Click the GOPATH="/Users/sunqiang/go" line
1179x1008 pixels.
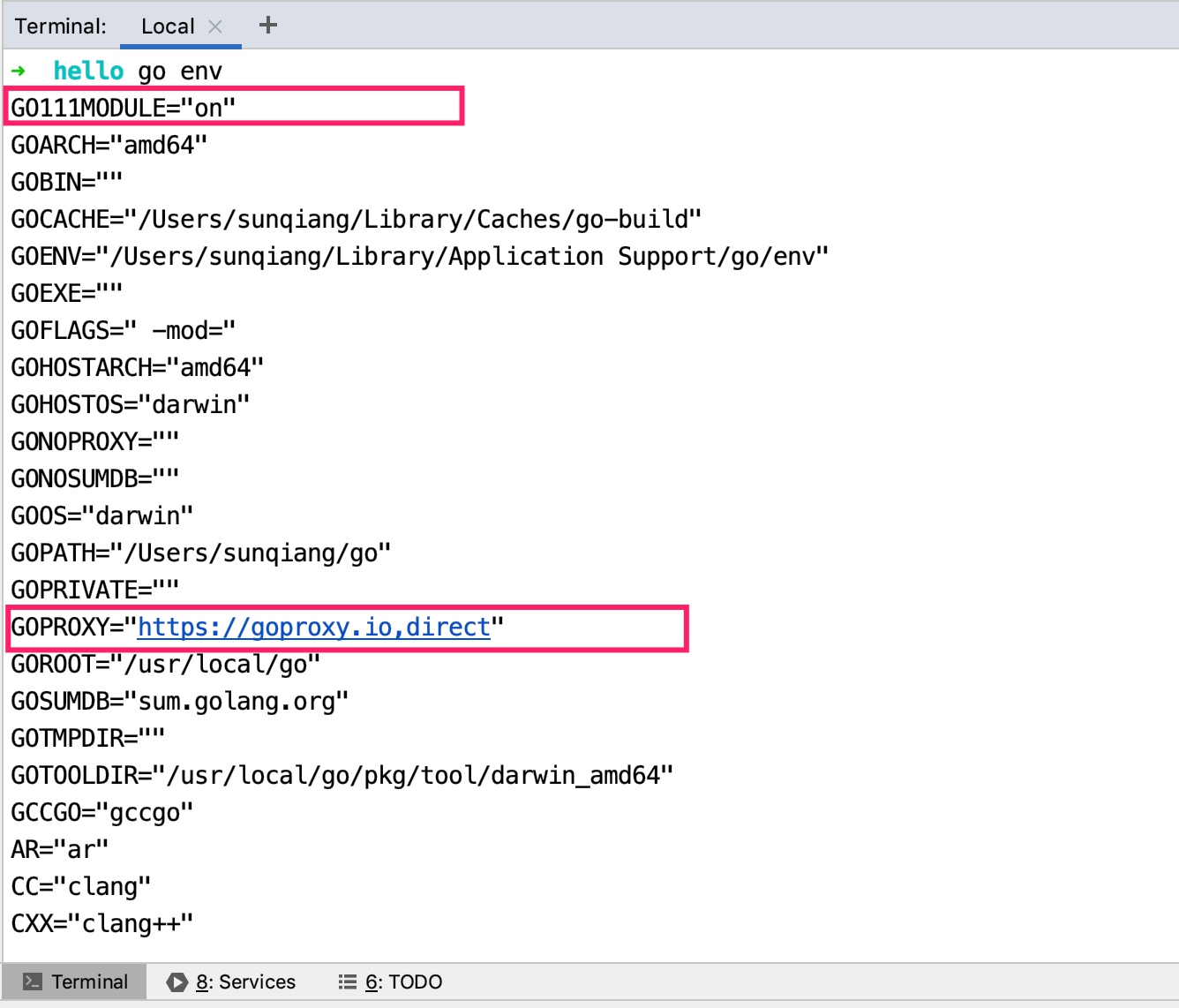click(x=201, y=553)
